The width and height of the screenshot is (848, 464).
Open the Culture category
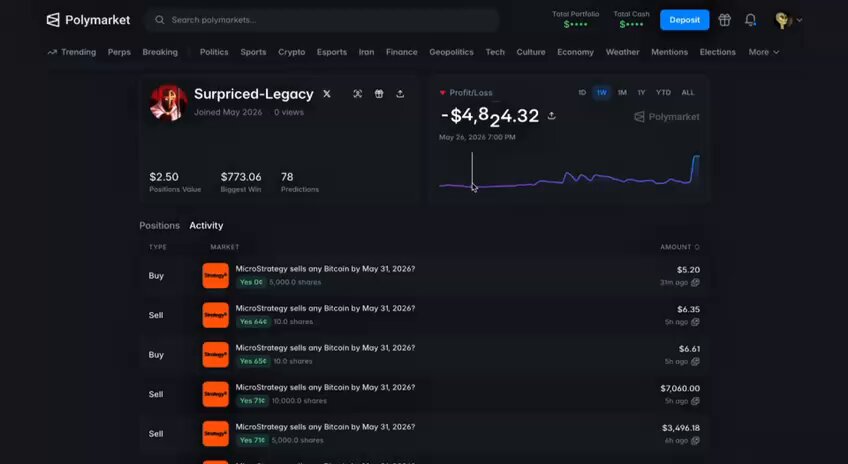(531, 52)
